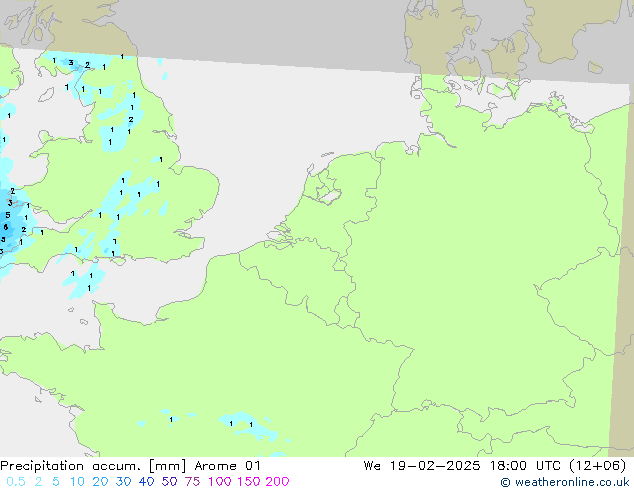This screenshot has width=634, height=490.
Task: Click the '20' legend value
Action: 100,482
